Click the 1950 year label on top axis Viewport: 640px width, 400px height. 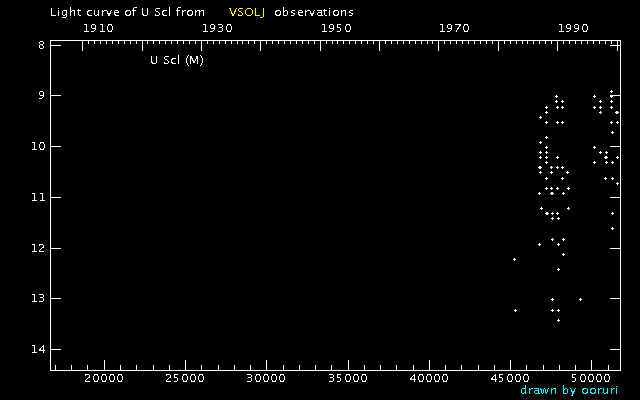335,29
